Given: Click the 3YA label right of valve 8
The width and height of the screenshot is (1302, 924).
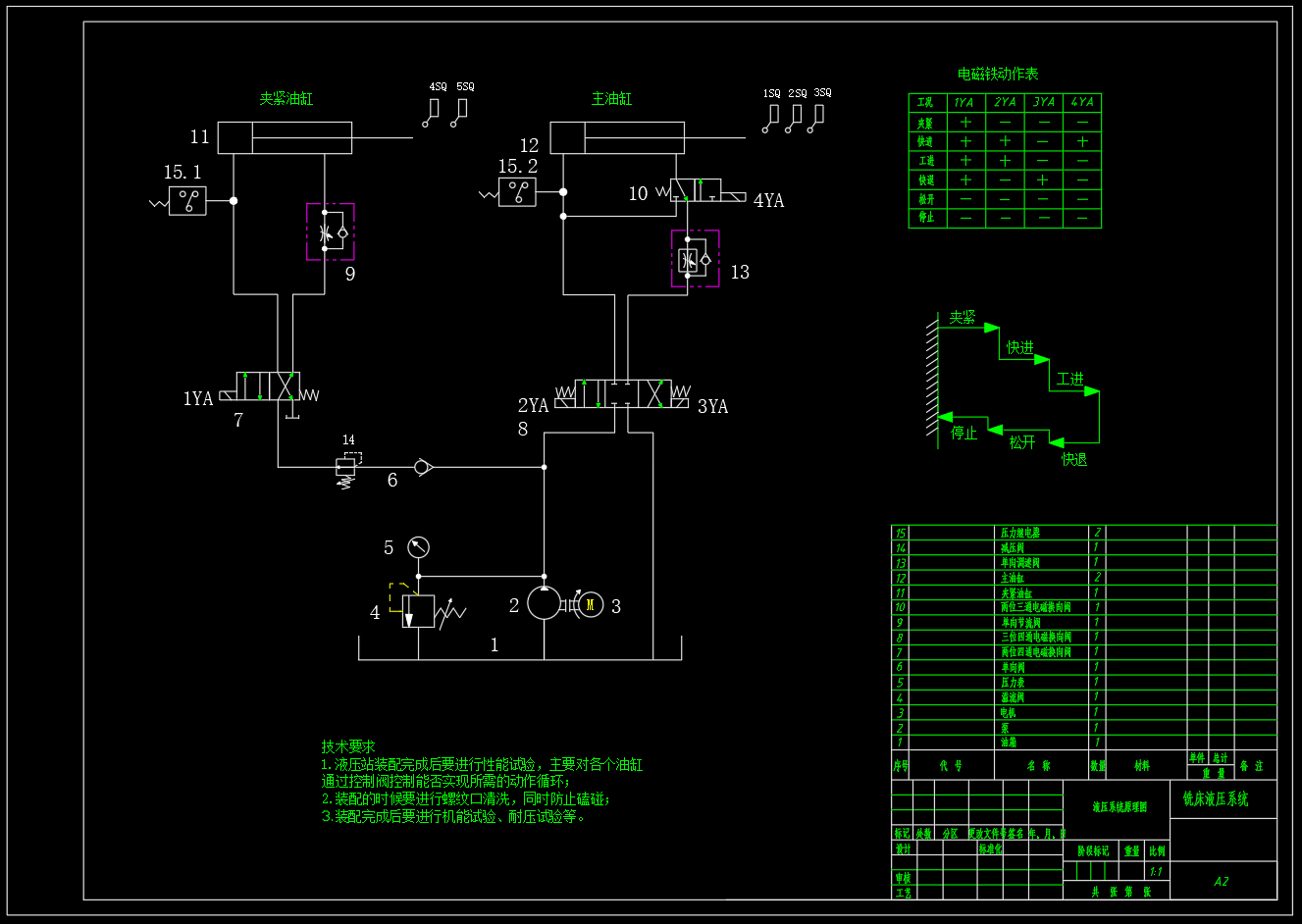Looking at the screenshot, I should 712,406.
